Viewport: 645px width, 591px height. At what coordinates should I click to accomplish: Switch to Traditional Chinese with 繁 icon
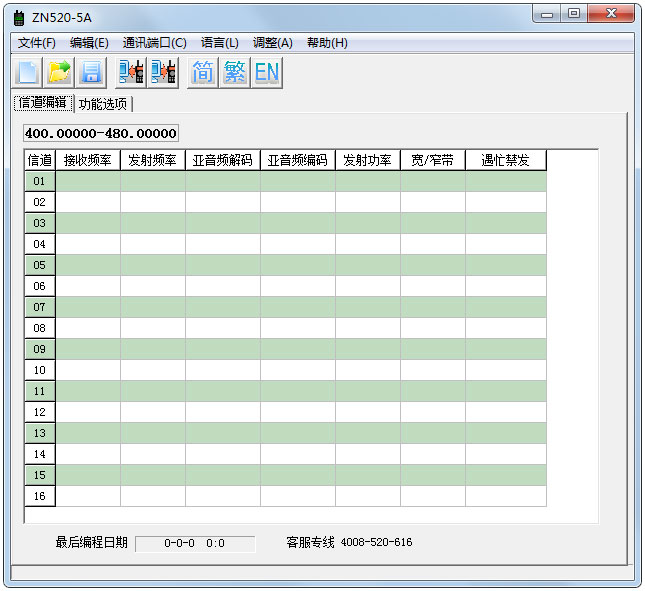pyautogui.click(x=235, y=73)
